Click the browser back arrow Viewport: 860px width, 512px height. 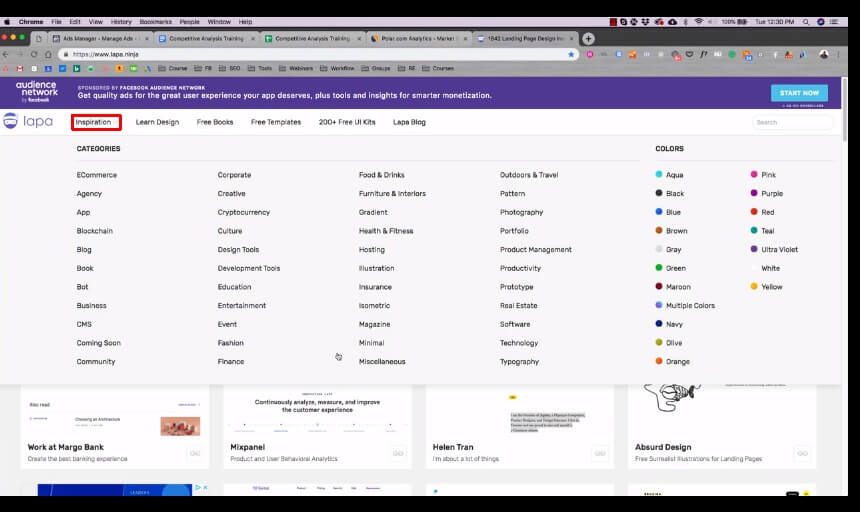(6, 54)
